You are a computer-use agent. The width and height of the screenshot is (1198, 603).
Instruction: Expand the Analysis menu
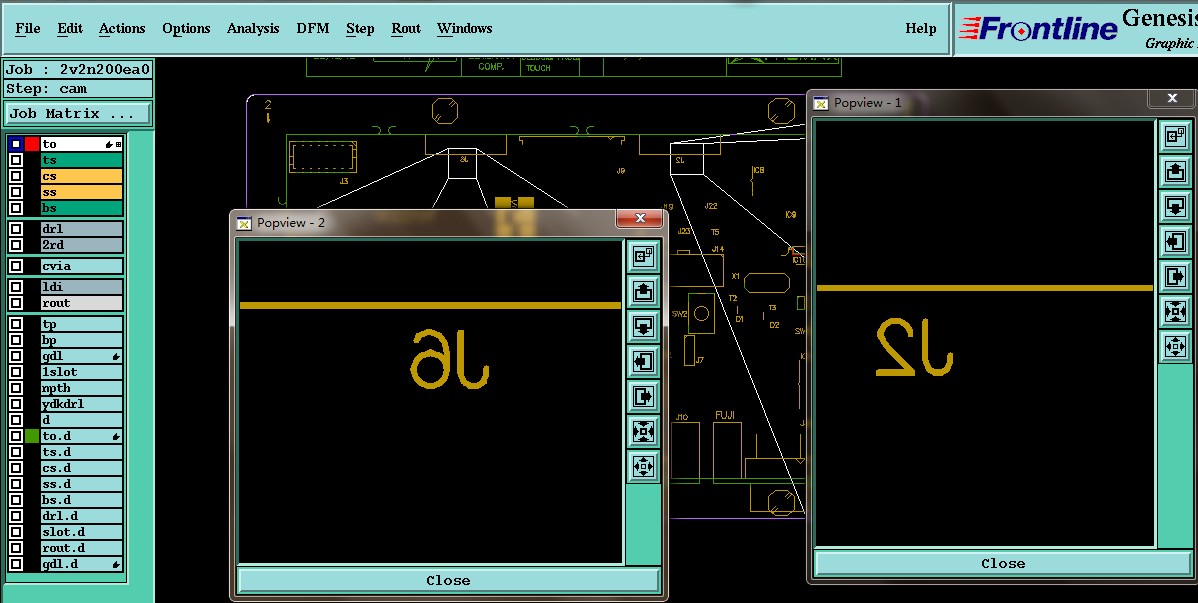pos(253,28)
